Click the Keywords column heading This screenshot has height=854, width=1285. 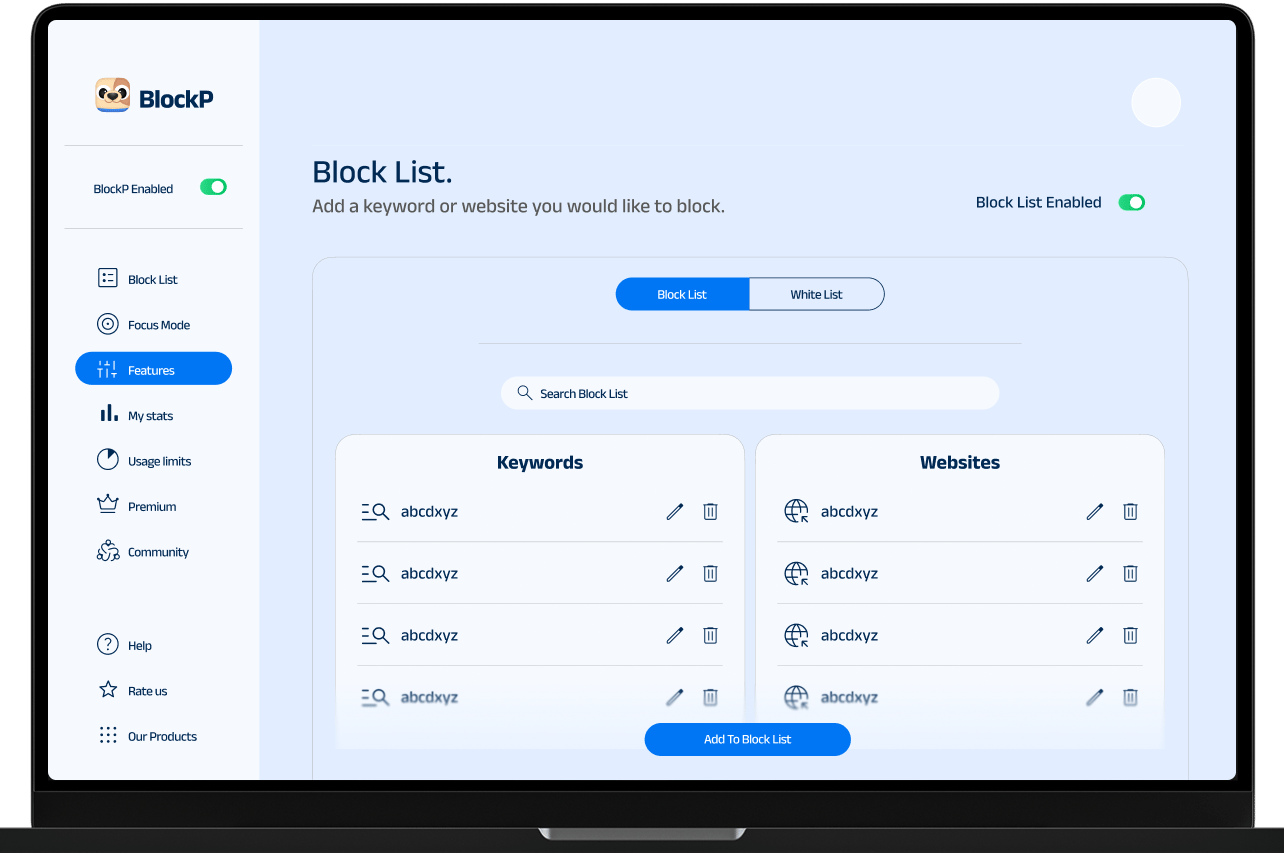pyautogui.click(x=540, y=462)
